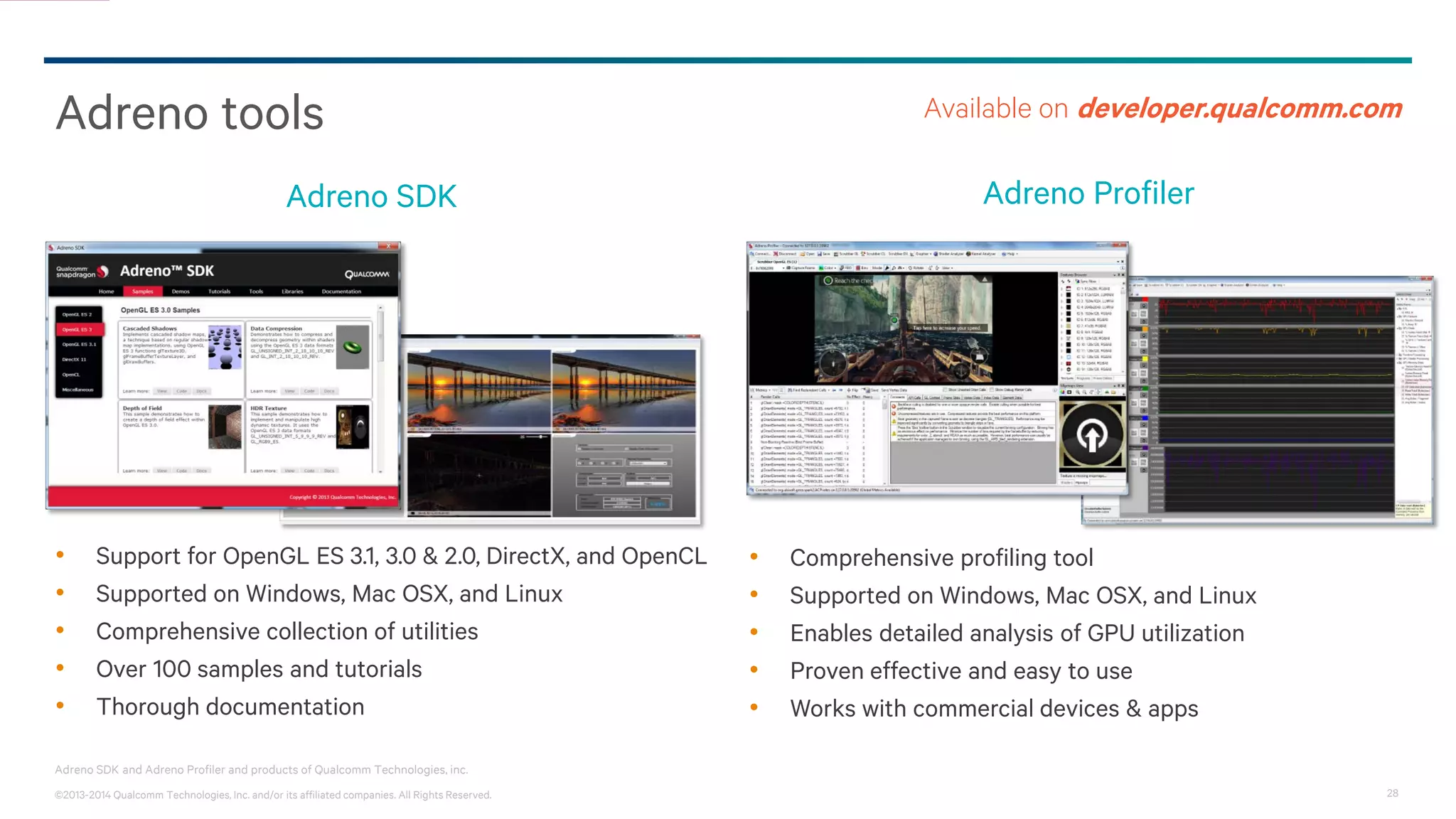Toggle the FBO button in the scrubber toolbar
The height and width of the screenshot is (819, 1456).
[846, 268]
